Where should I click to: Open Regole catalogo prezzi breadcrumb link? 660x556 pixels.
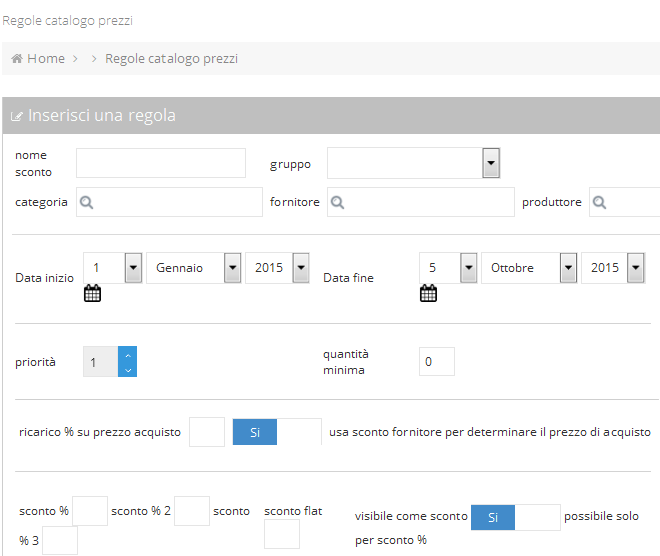[171, 59]
